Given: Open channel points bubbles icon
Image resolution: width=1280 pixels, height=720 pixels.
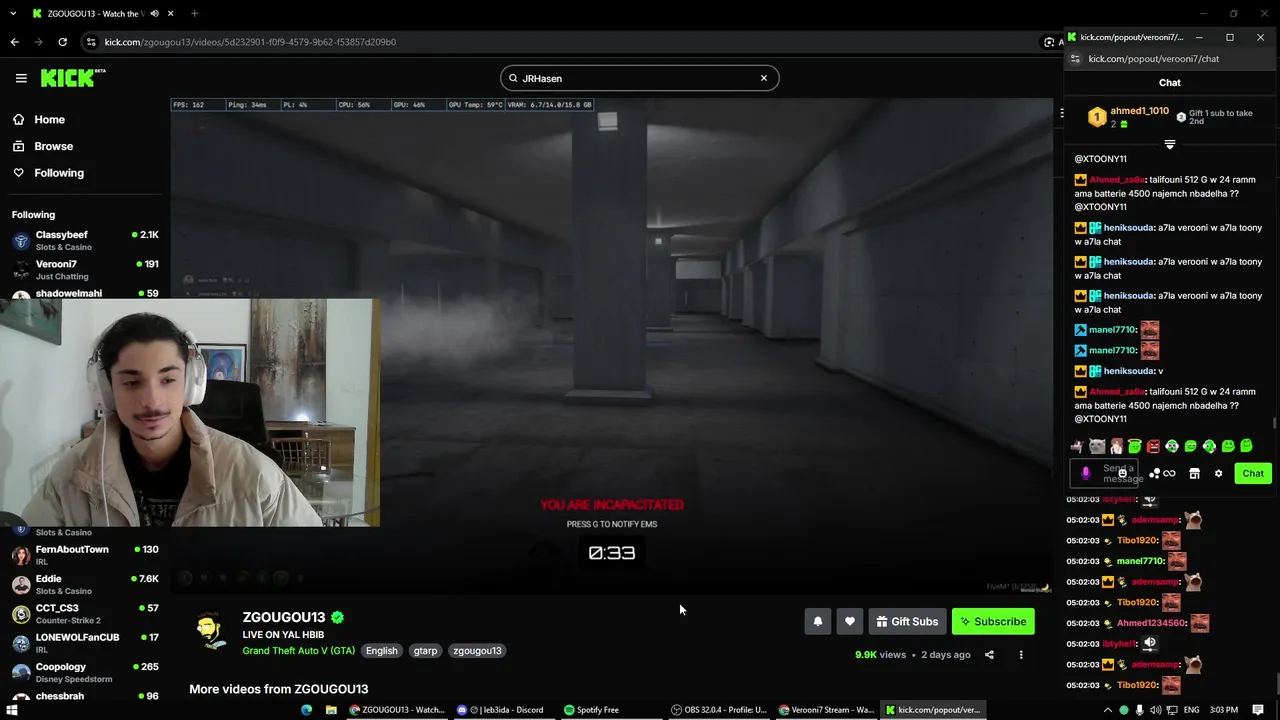Looking at the screenshot, I should coord(1154,473).
